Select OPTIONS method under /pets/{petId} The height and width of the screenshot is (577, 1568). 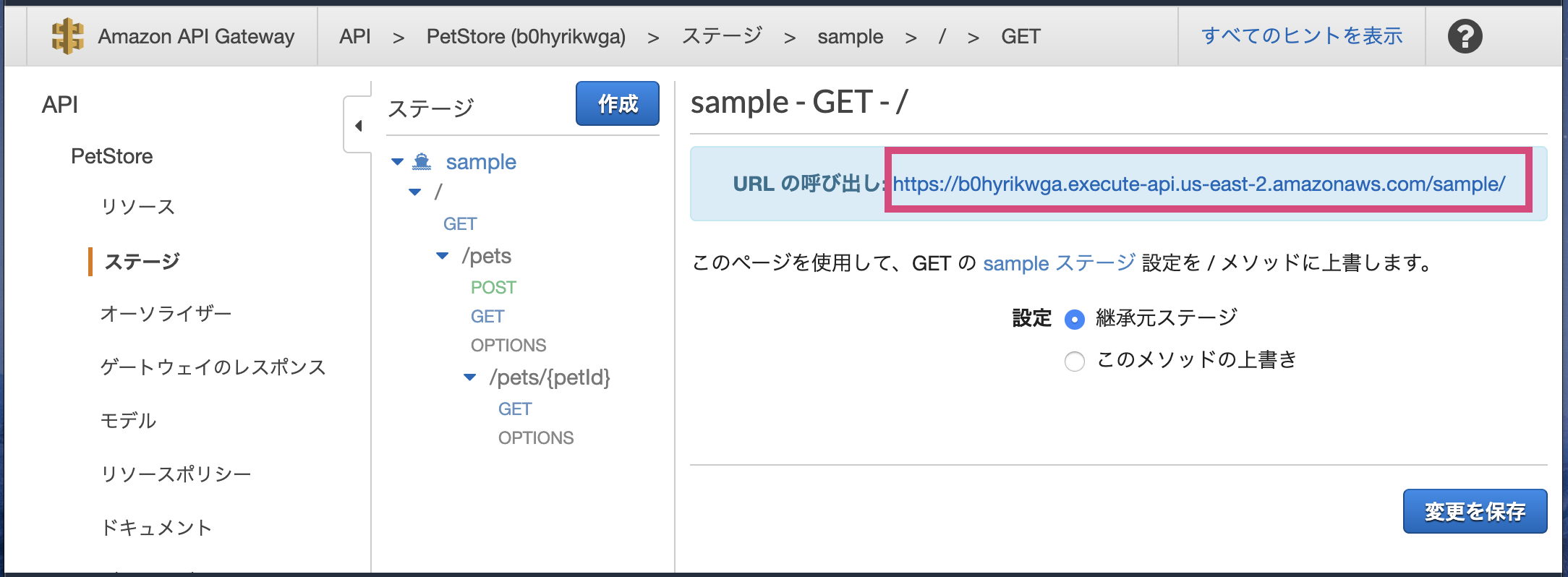(x=536, y=438)
